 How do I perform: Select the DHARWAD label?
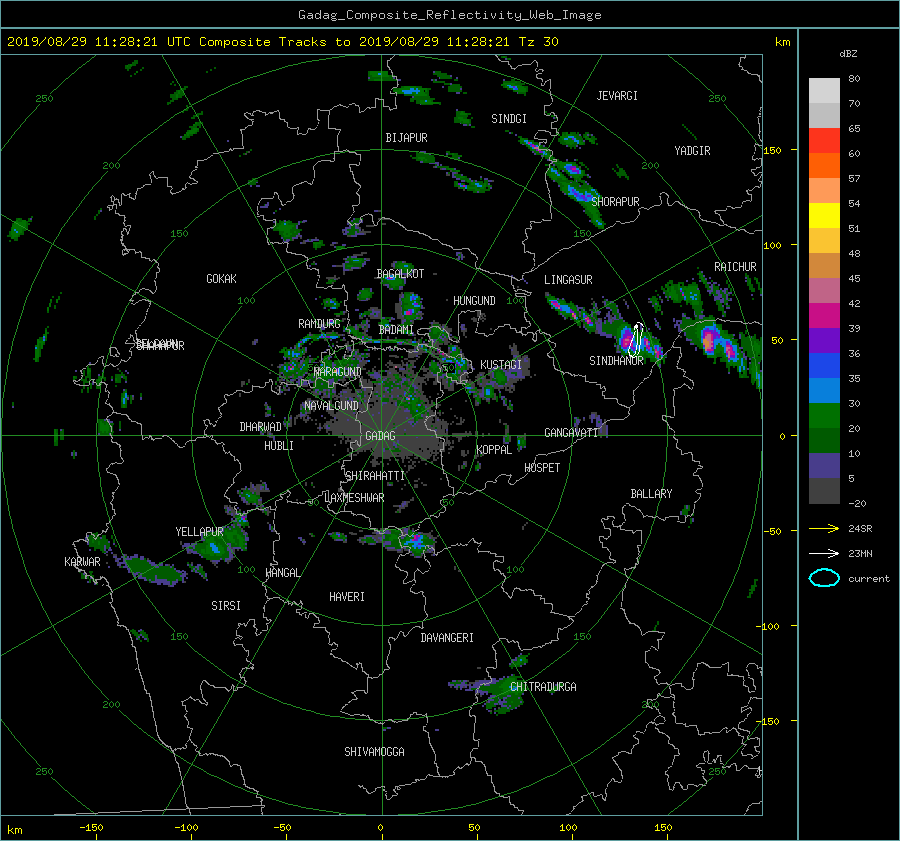(261, 427)
